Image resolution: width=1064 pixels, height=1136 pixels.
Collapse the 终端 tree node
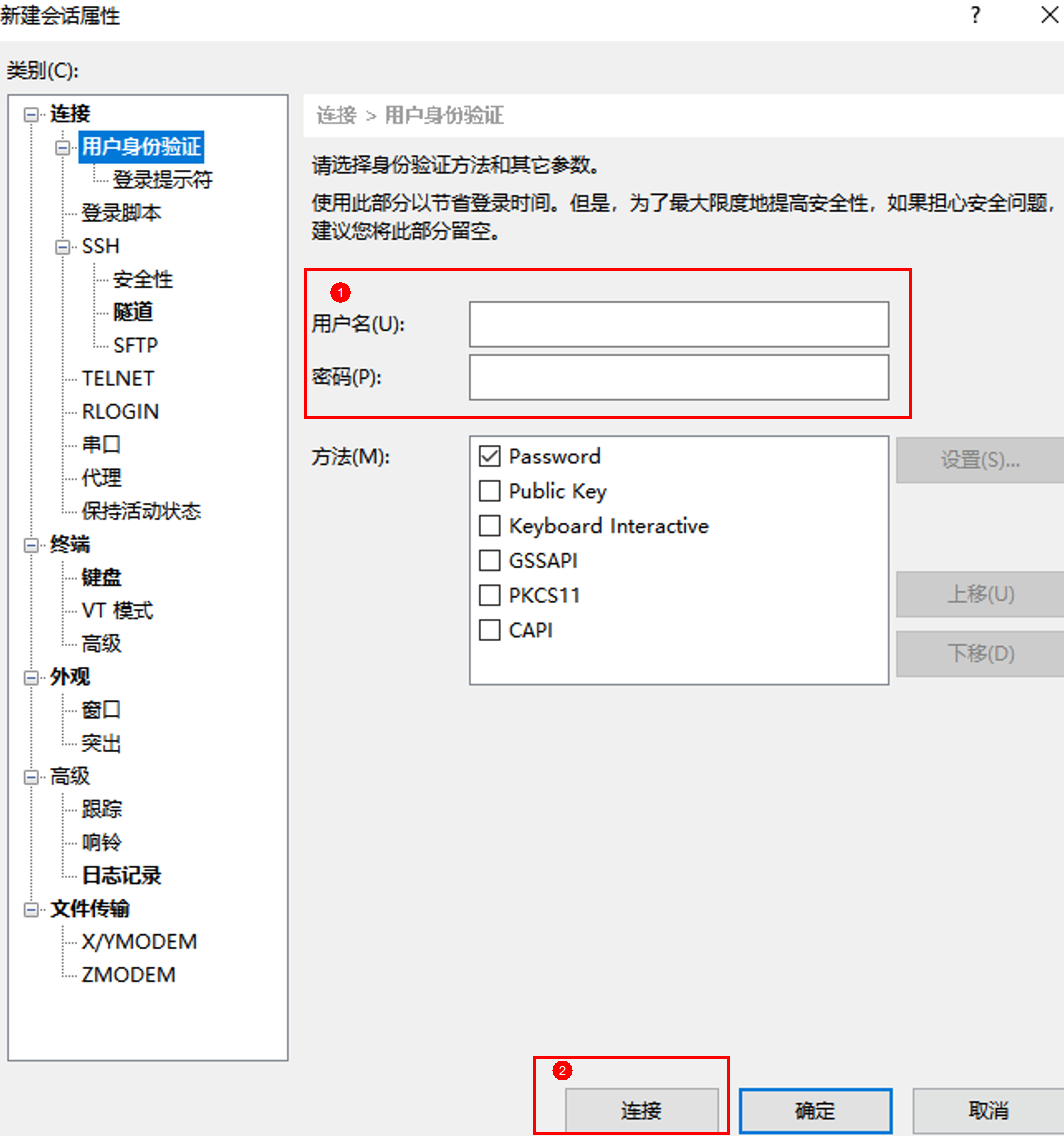[x=31, y=546]
